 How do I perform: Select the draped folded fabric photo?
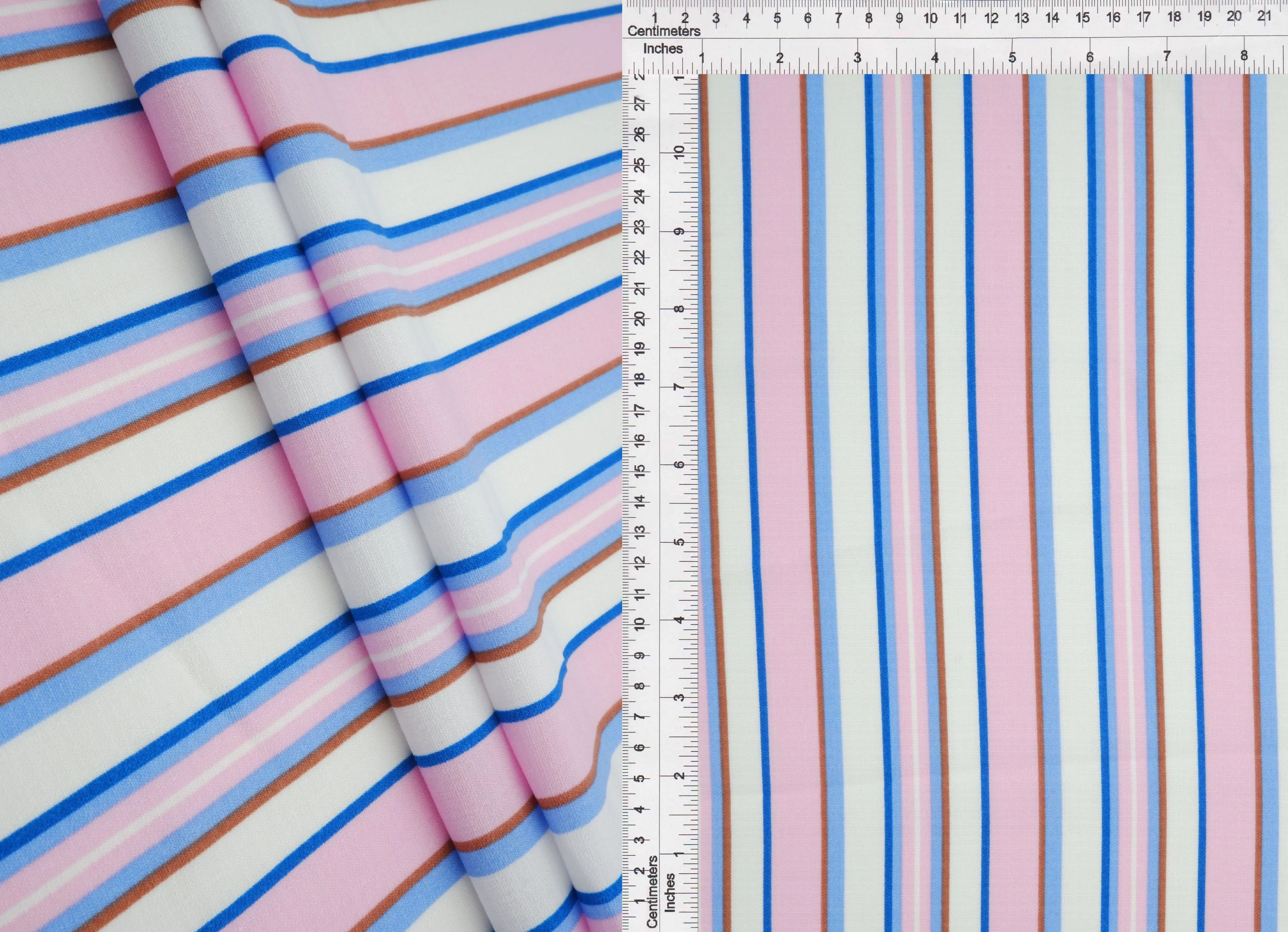click(x=311, y=466)
